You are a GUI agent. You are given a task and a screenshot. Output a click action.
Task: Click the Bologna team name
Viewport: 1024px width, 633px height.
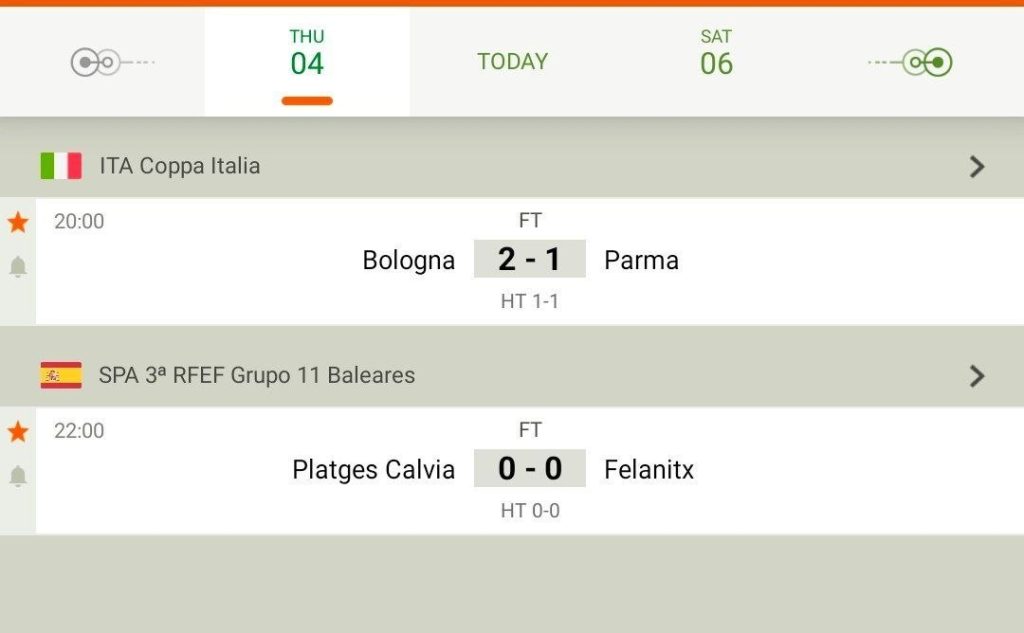click(408, 261)
